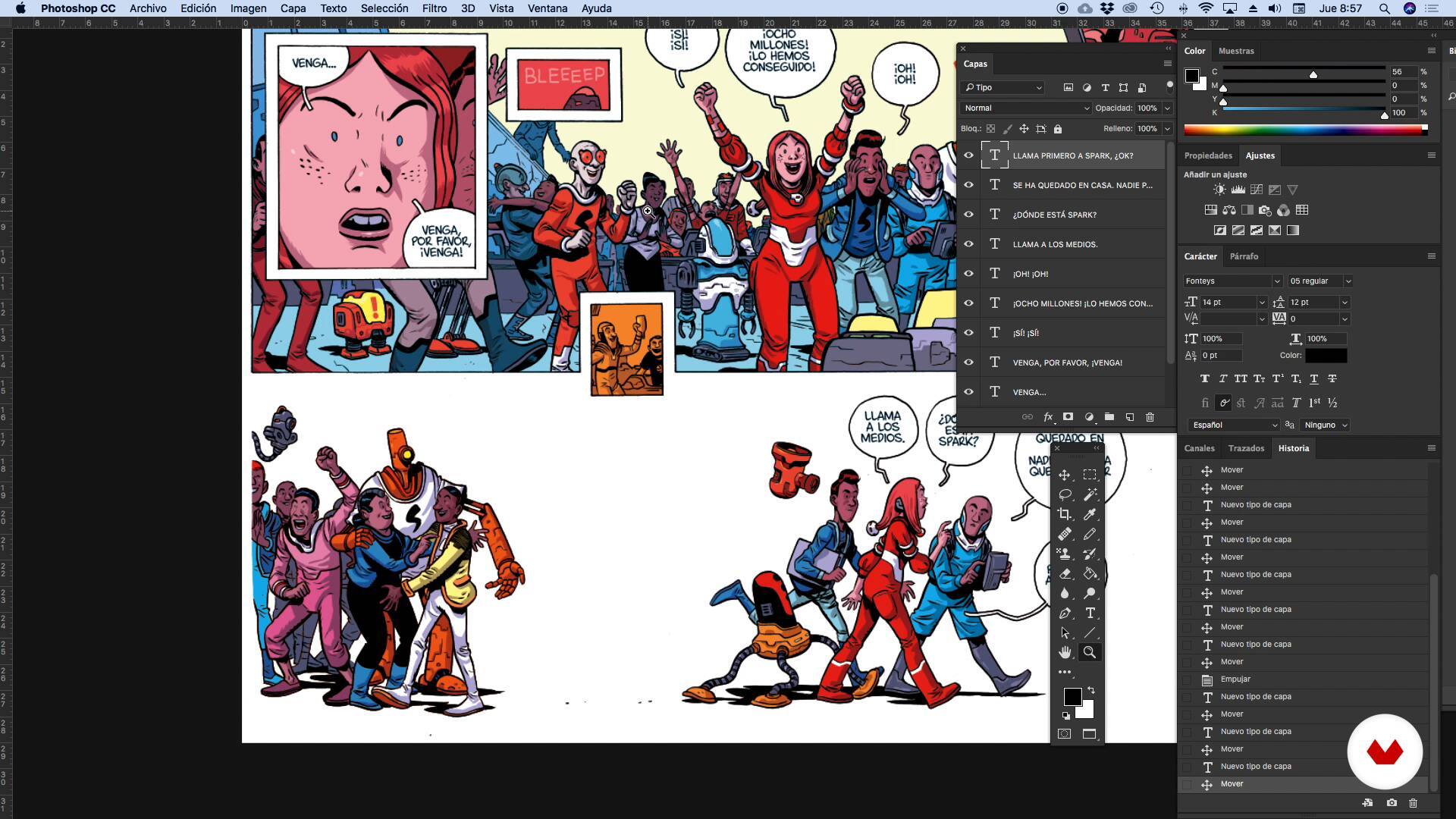Select the Magic Wand tool
The height and width of the screenshot is (819, 1456).
pyautogui.click(x=1090, y=494)
